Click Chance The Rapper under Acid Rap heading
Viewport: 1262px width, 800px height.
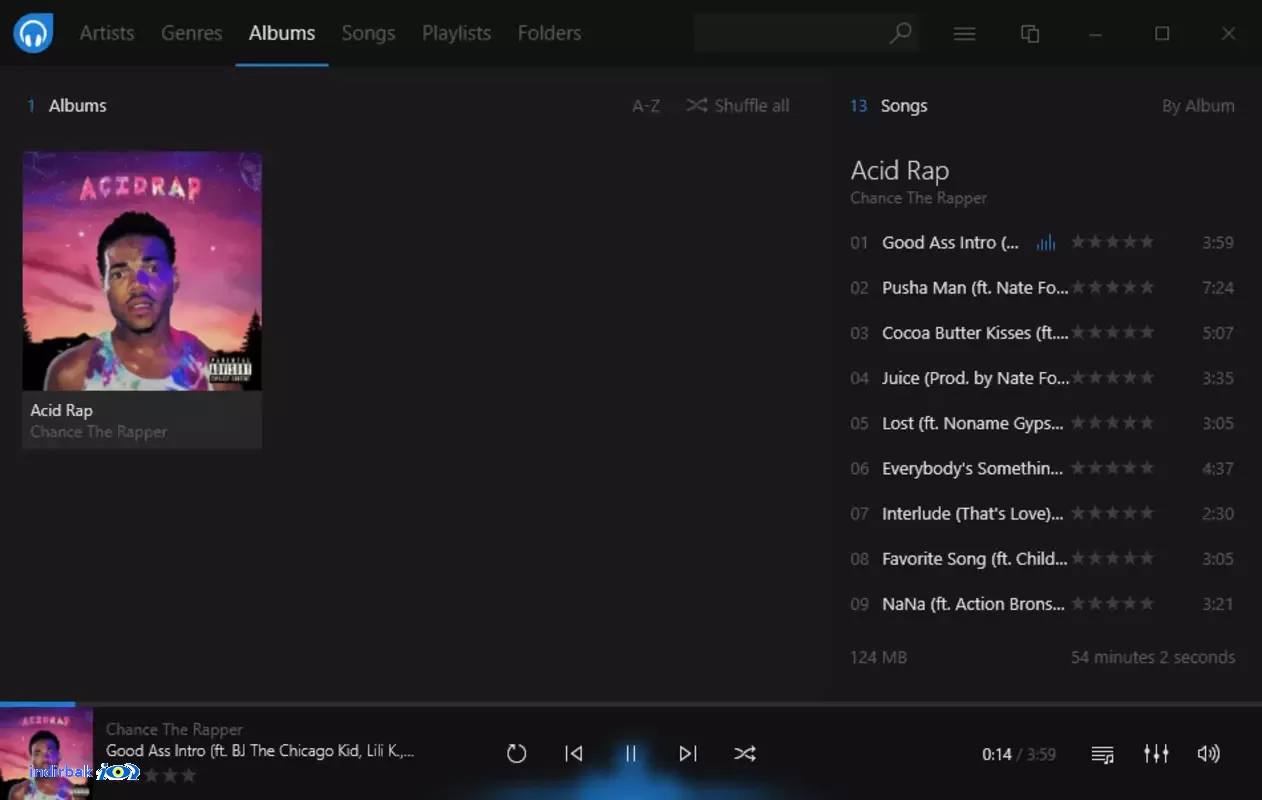(919, 198)
